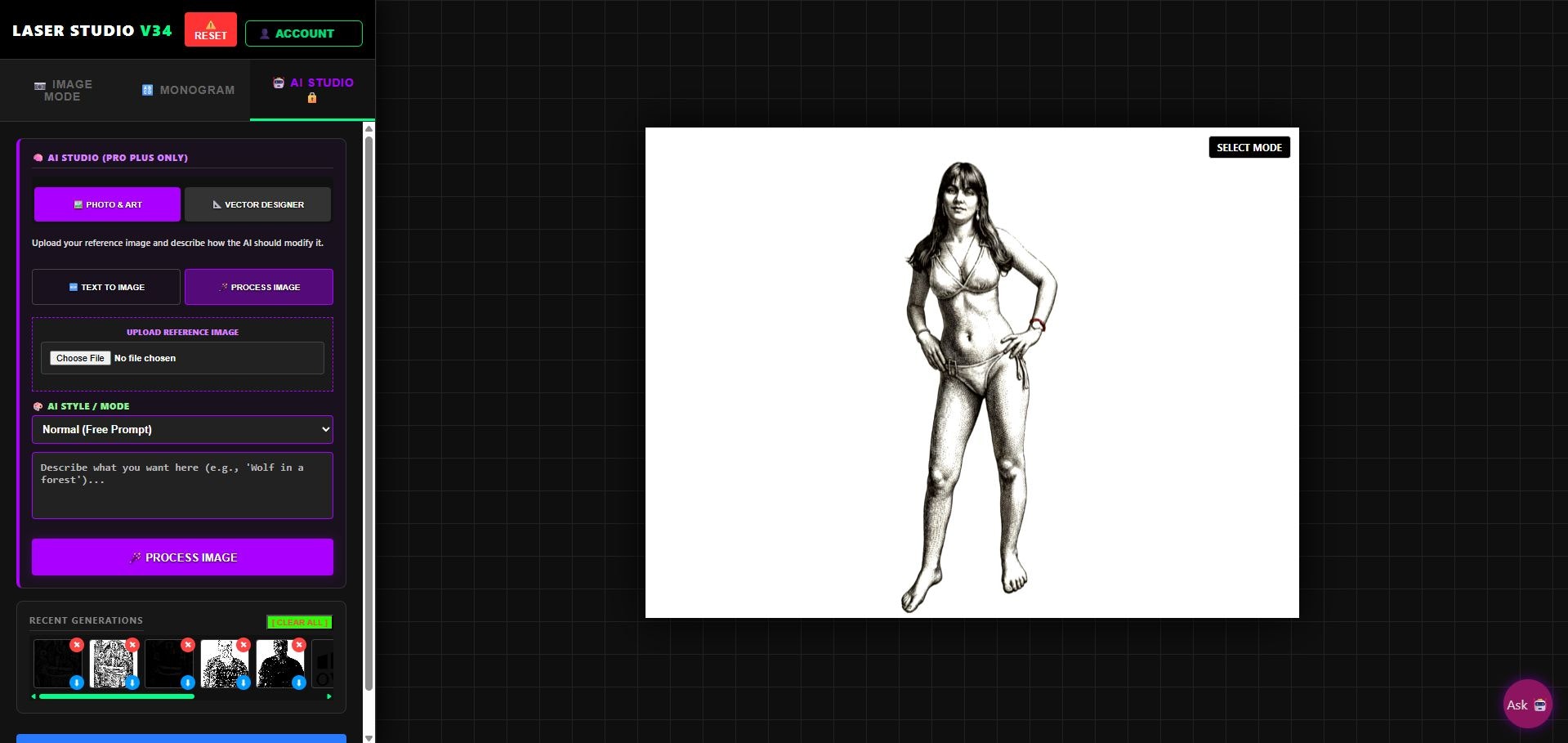Click Choose File to upload a reference image
Viewport: 1568px width, 743px height.
tap(80, 358)
